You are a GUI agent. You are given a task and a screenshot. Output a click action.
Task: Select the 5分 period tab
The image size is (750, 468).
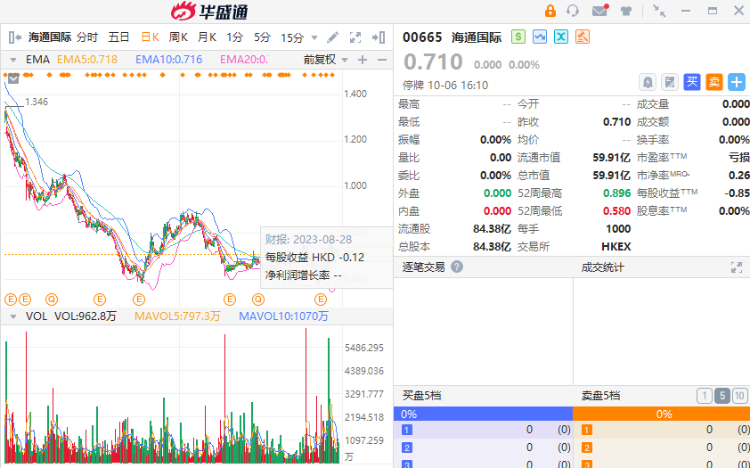[x=262, y=37]
